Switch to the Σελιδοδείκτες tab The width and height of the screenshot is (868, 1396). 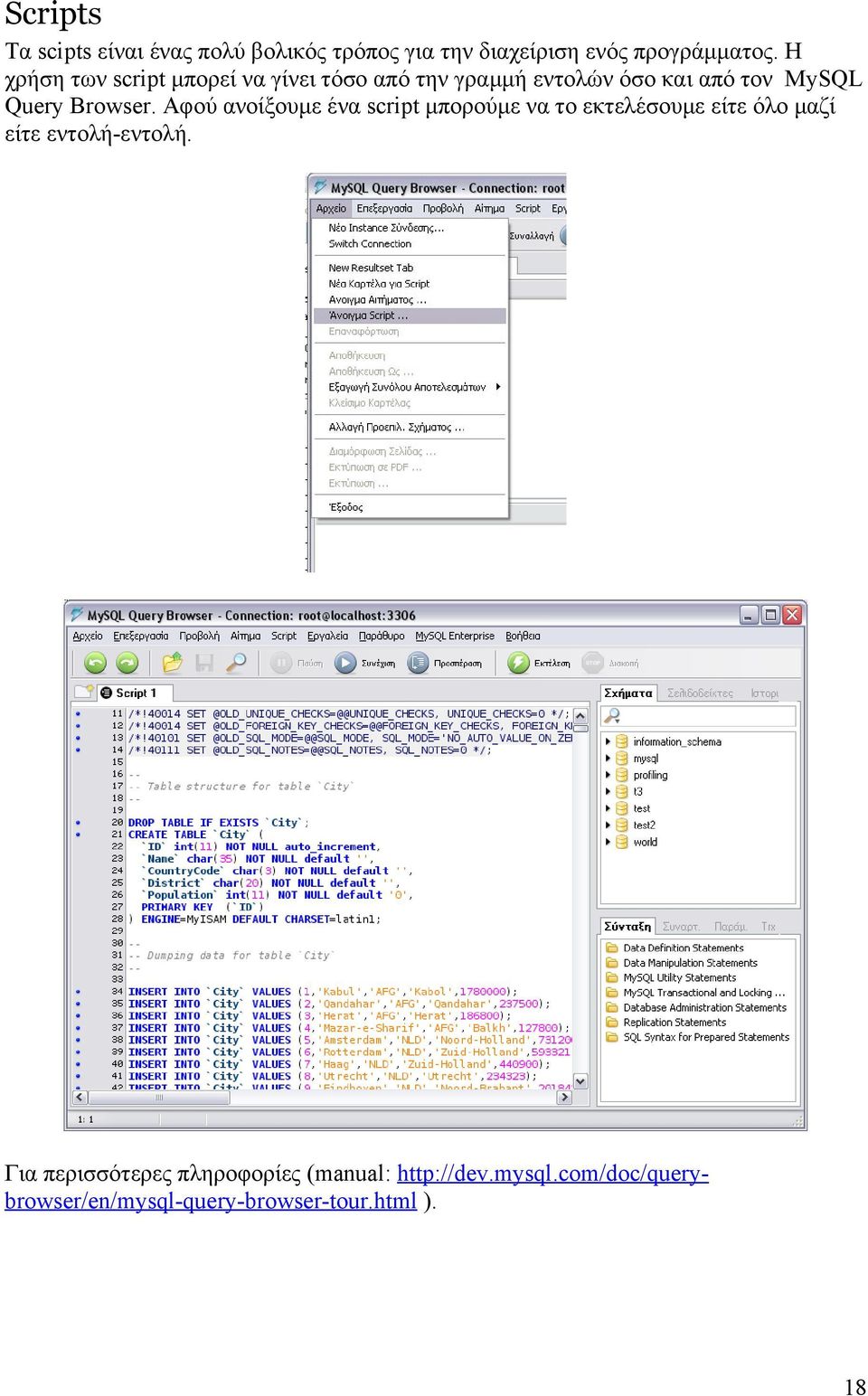click(700, 693)
